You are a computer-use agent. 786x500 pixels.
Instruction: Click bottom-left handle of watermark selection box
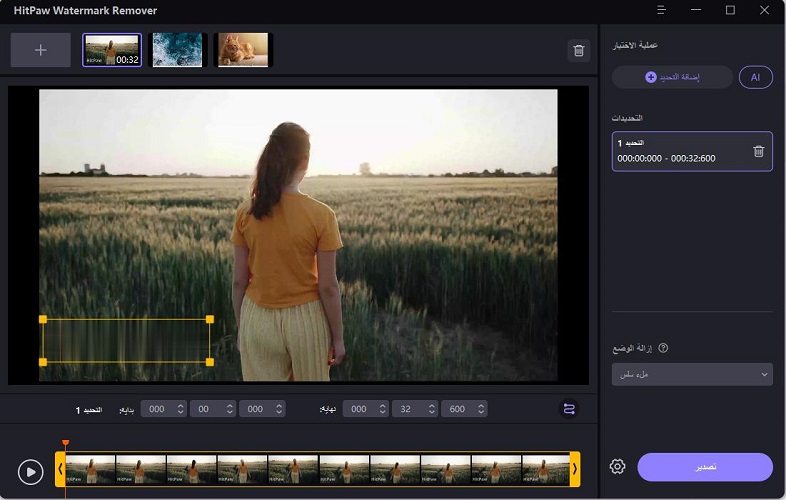[43, 362]
